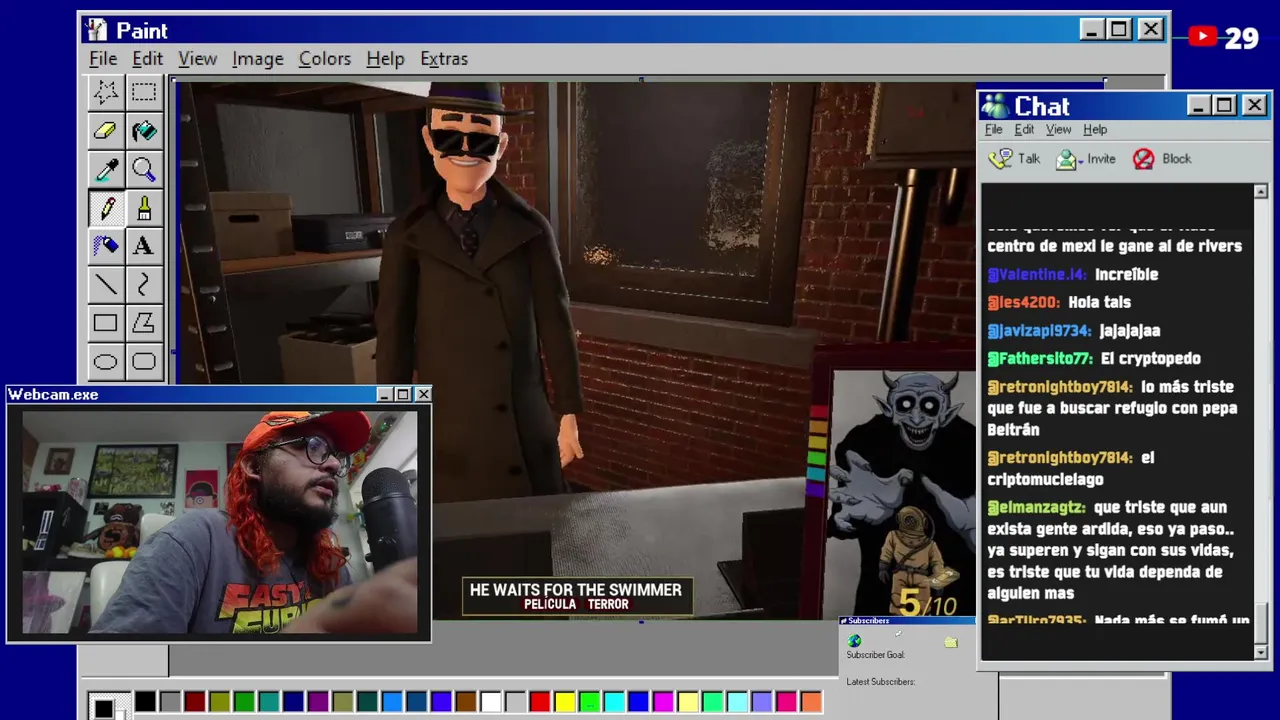This screenshot has width=1280, height=720.
Task: Click username '@les4200' in chat
Action: click(x=1023, y=302)
